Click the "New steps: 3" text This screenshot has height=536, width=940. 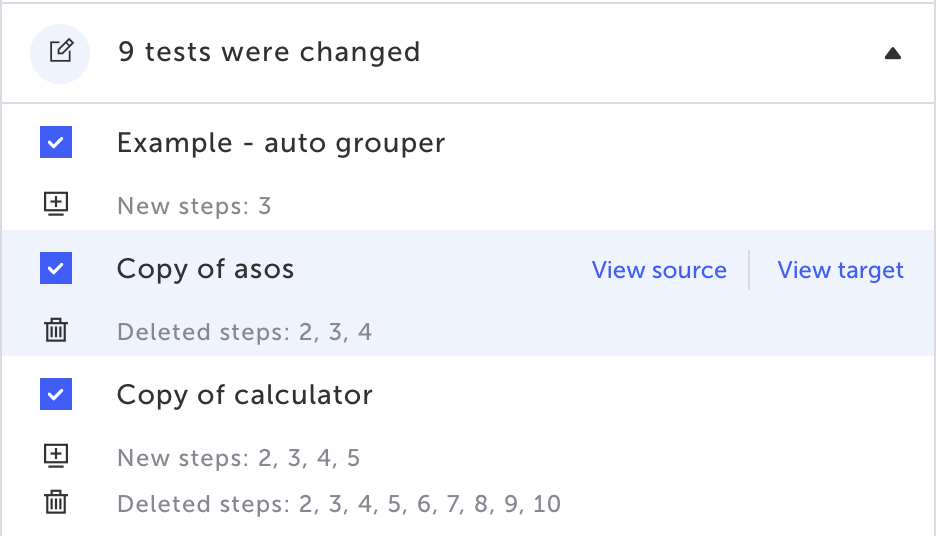coord(194,206)
